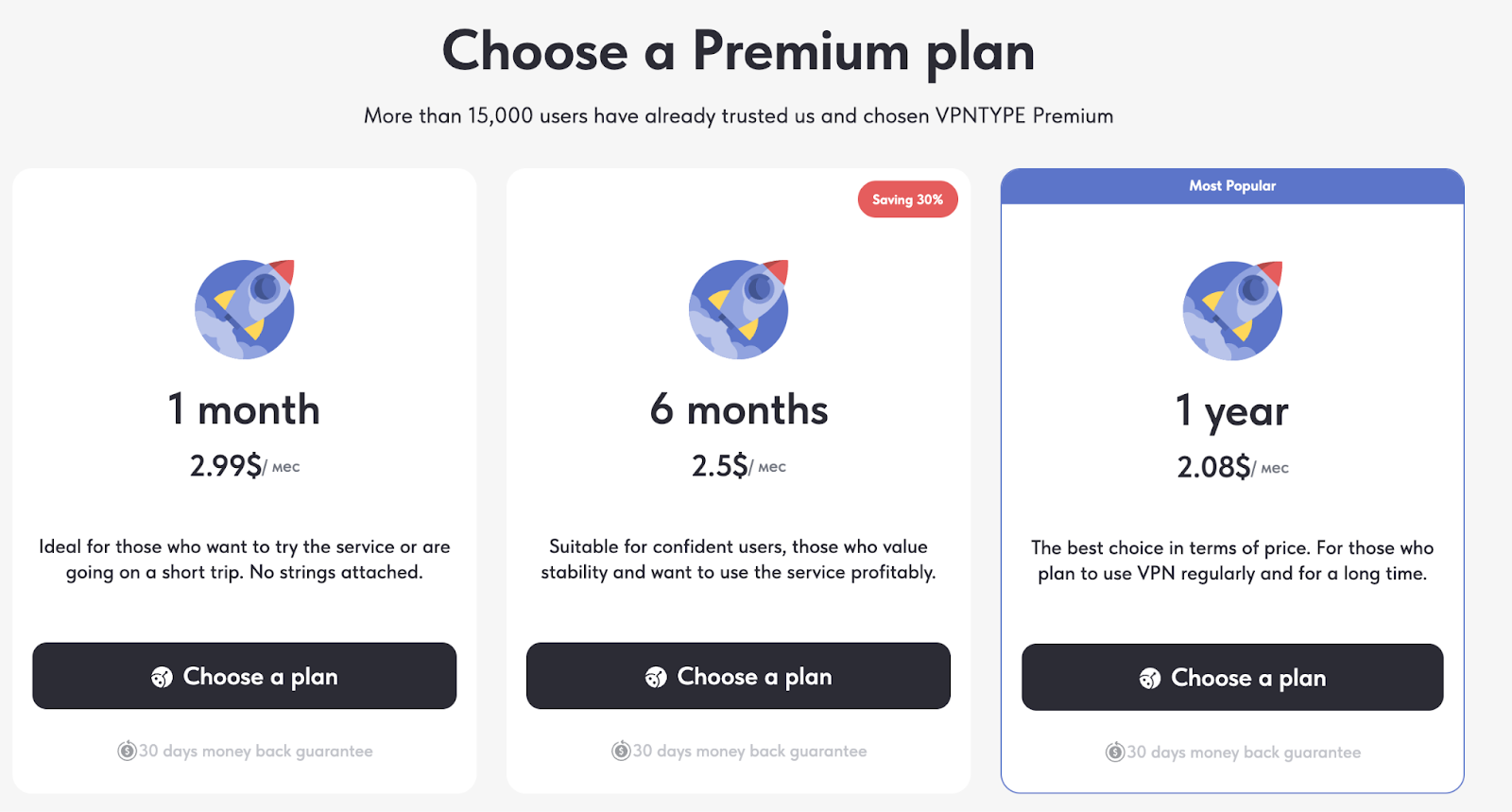Viewport: 1512px width, 812px height.
Task: Click the 2.5$ price label
Action: 720,466
